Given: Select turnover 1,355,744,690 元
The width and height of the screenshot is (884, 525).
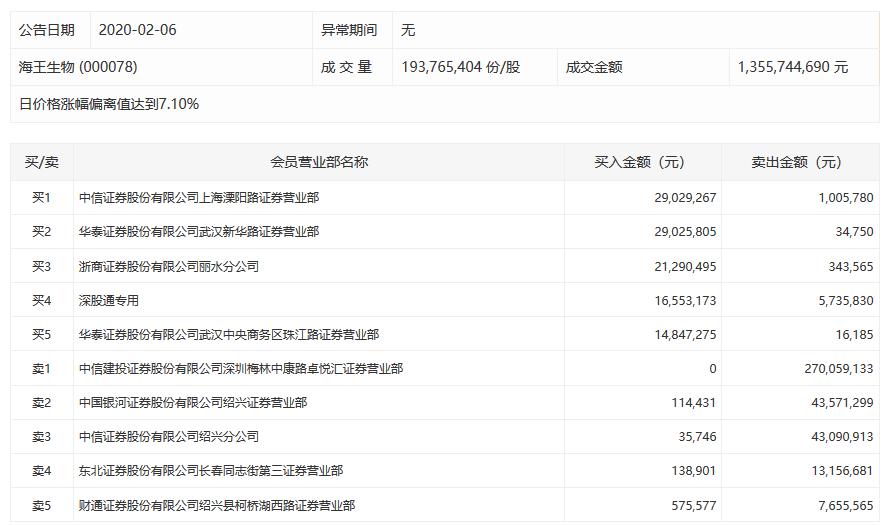Looking at the screenshot, I should tap(793, 67).
